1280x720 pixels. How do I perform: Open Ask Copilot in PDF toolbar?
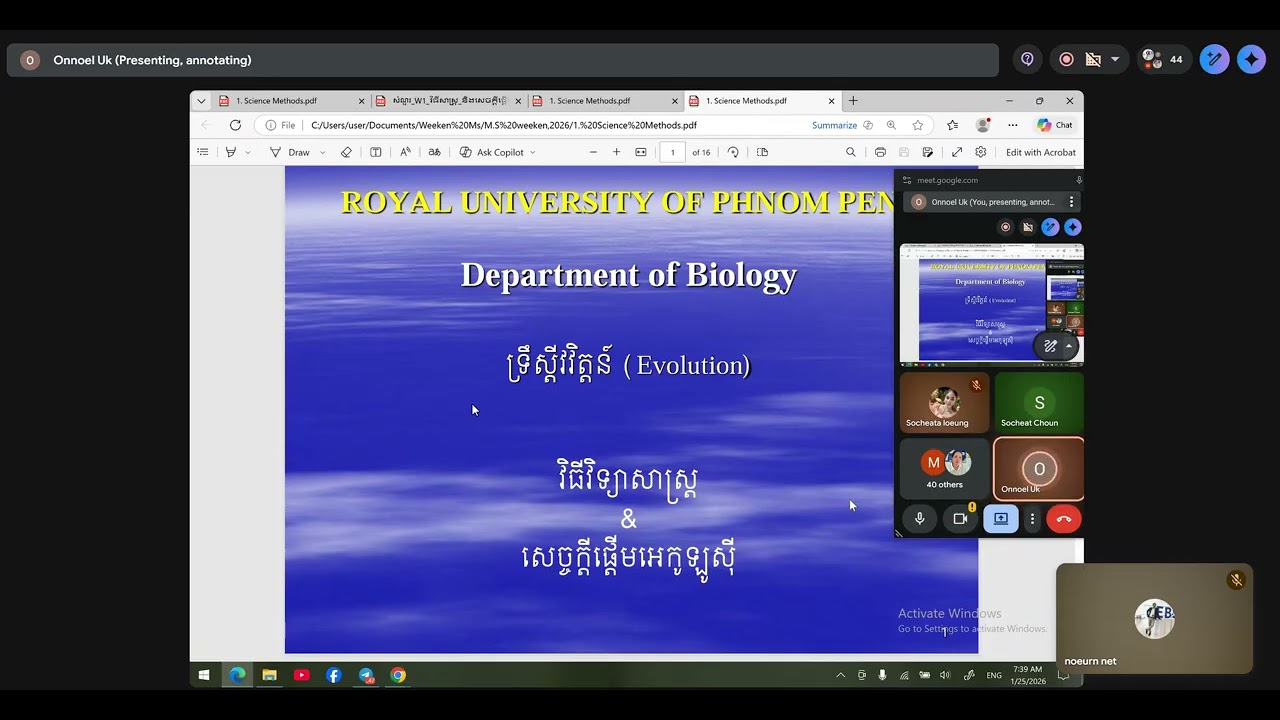click(x=492, y=152)
